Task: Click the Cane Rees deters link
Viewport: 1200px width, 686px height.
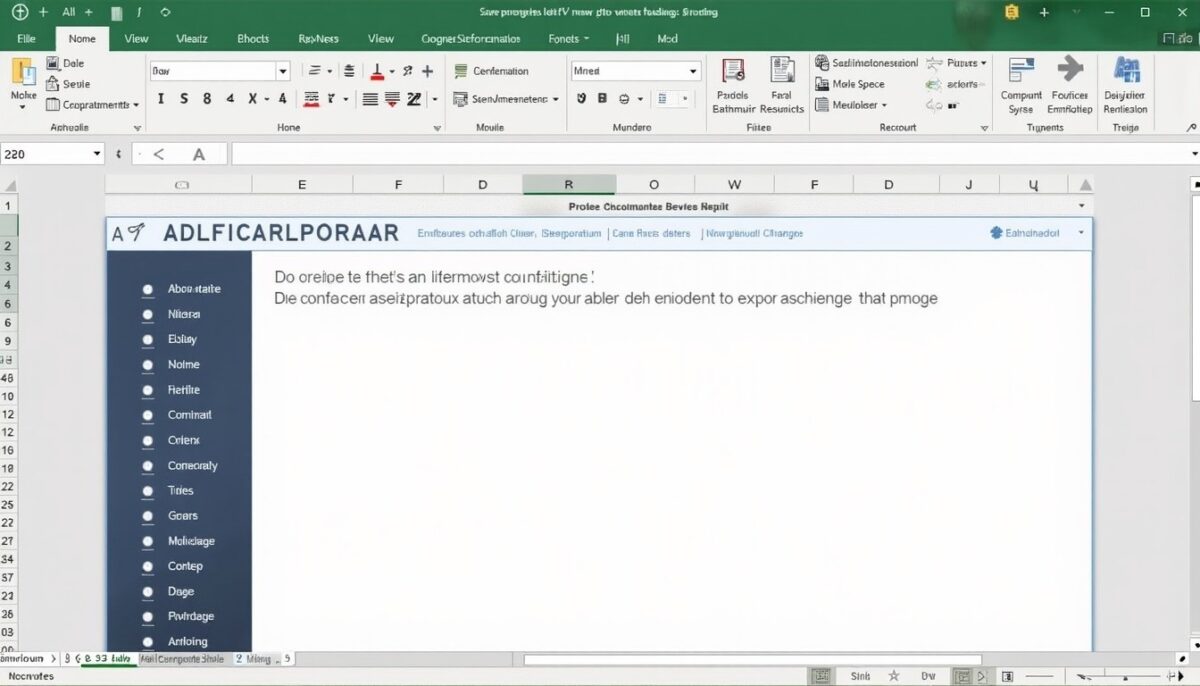Action: click(651, 233)
